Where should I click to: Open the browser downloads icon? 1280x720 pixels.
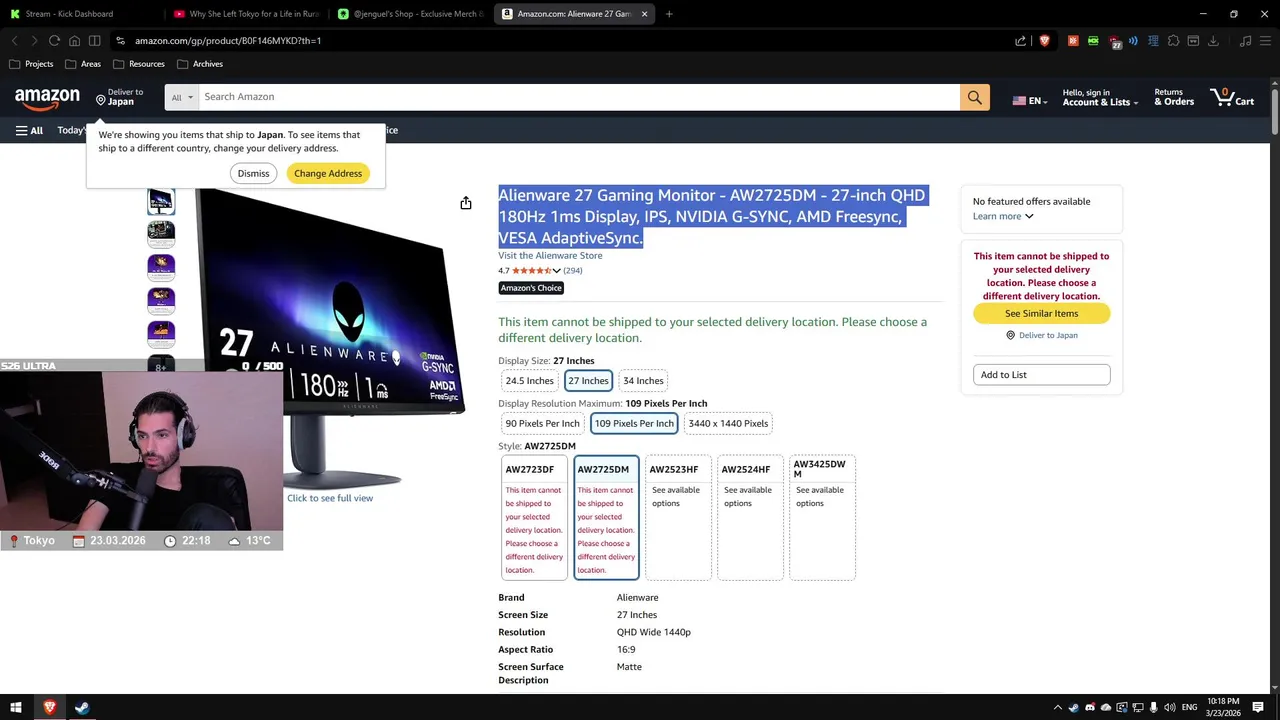pyautogui.click(x=1213, y=41)
